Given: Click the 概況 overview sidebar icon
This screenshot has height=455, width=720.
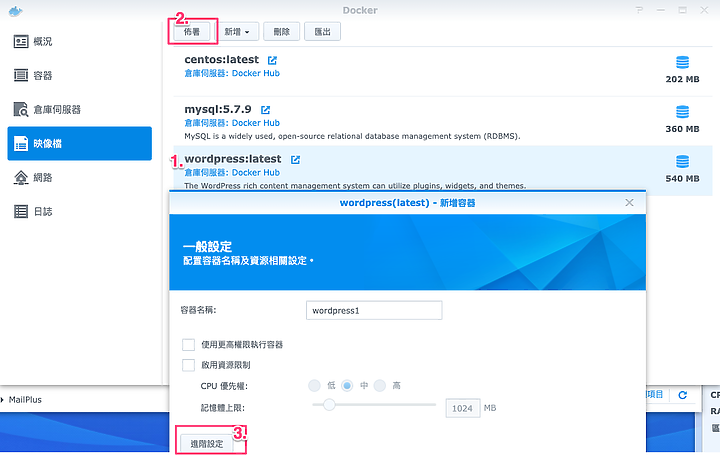Looking at the screenshot, I should pyautogui.click(x=21, y=42).
